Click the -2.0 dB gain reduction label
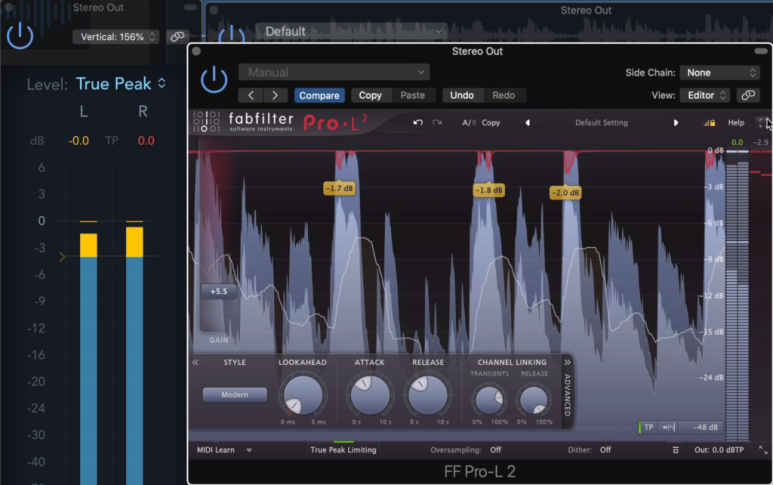Screen dimensions: 773x485 565,193
